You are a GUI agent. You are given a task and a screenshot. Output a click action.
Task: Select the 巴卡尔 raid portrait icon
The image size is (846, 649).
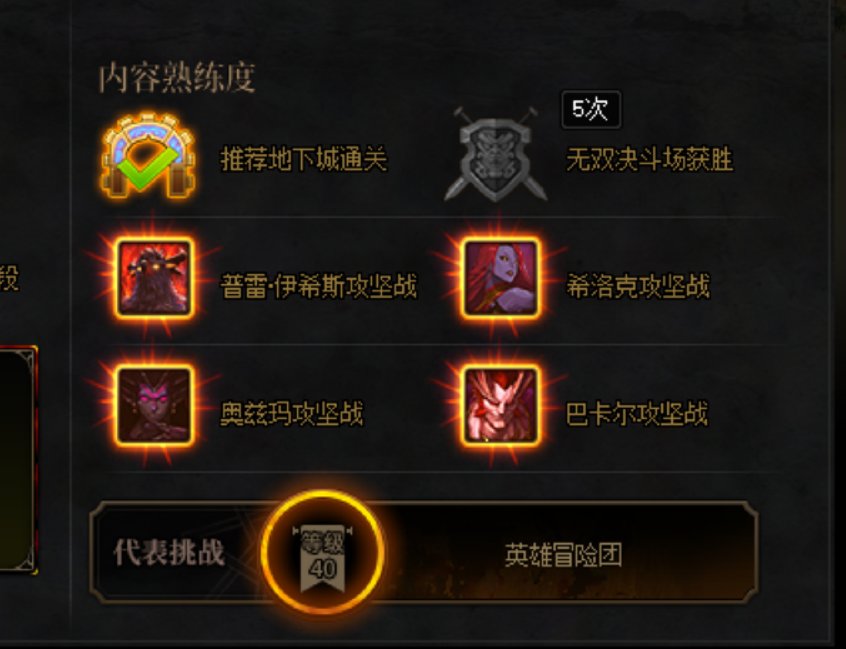click(501, 406)
